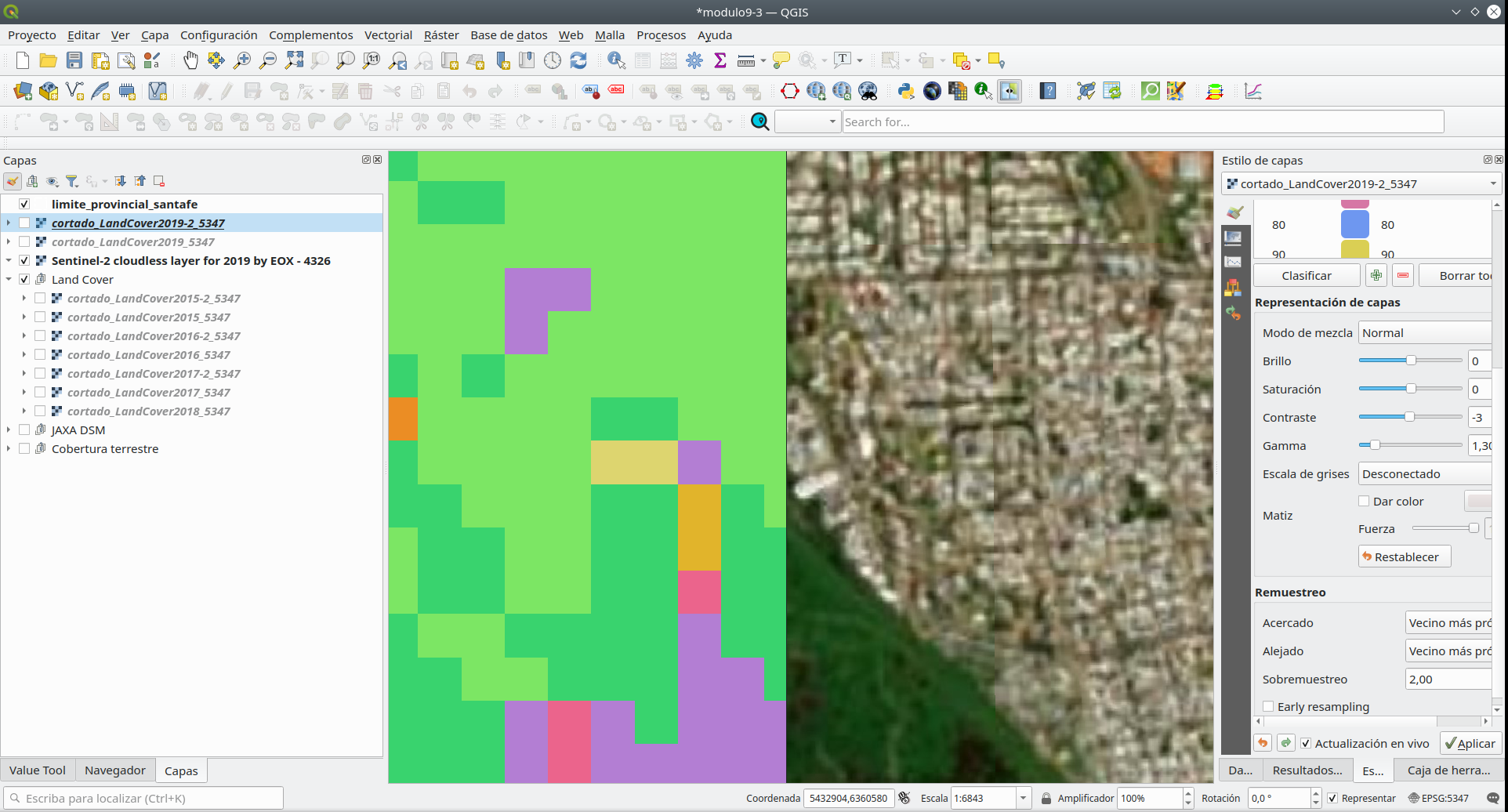This screenshot has width=1508, height=812.
Task: Open the Modo de mezcla dropdown
Action: [x=1425, y=332]
